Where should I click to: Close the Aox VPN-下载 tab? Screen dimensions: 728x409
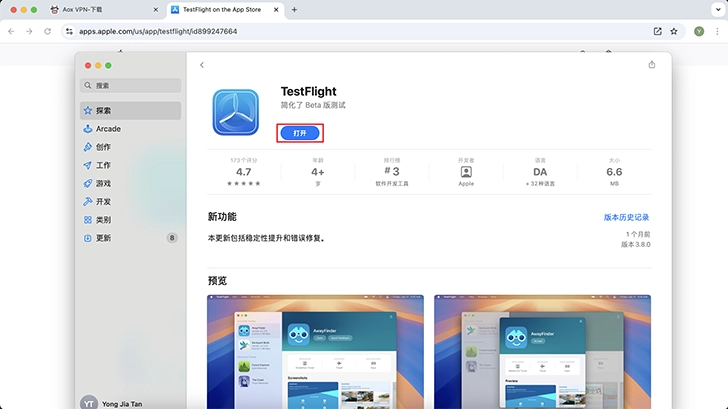coord(156,9)
